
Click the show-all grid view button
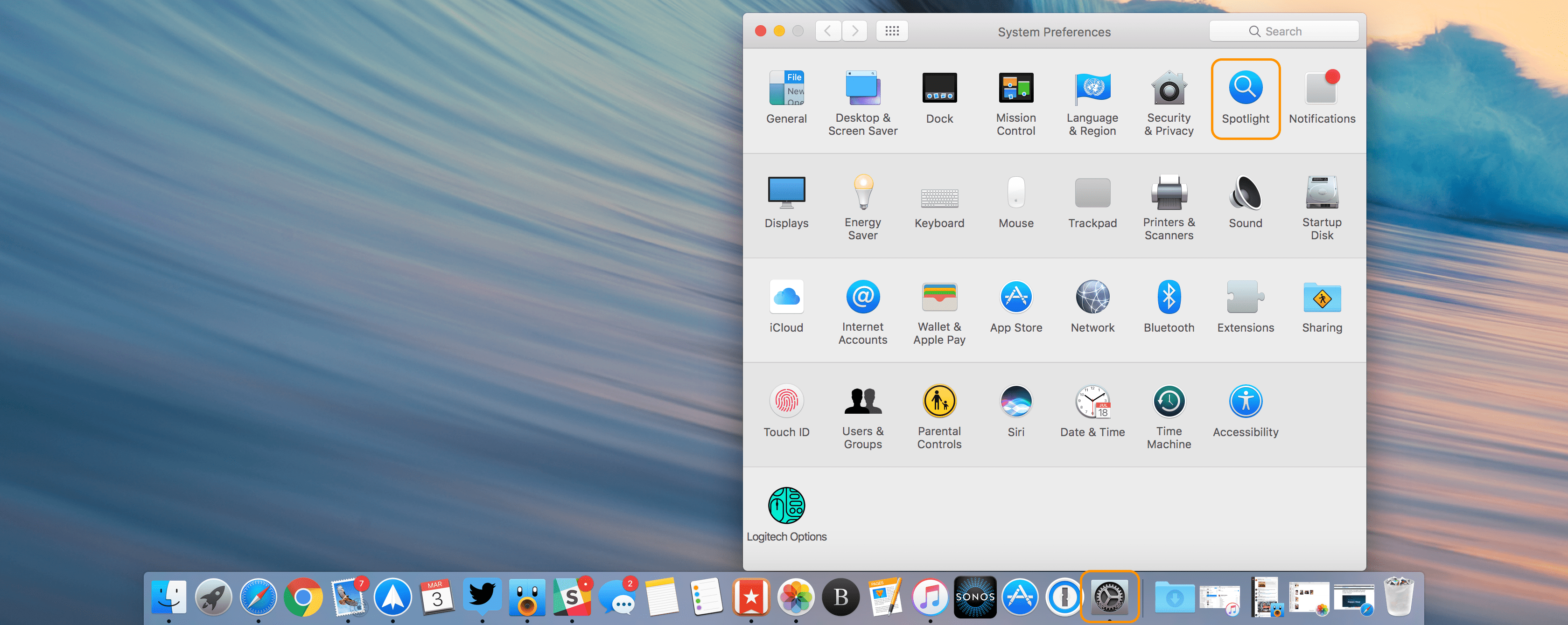892,30
